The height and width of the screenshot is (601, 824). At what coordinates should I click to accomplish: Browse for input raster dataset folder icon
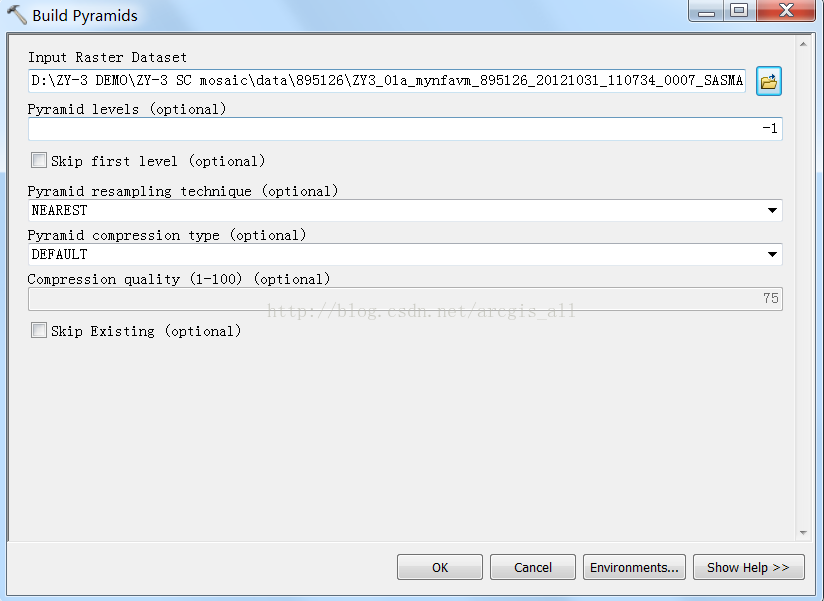point(769,81)
